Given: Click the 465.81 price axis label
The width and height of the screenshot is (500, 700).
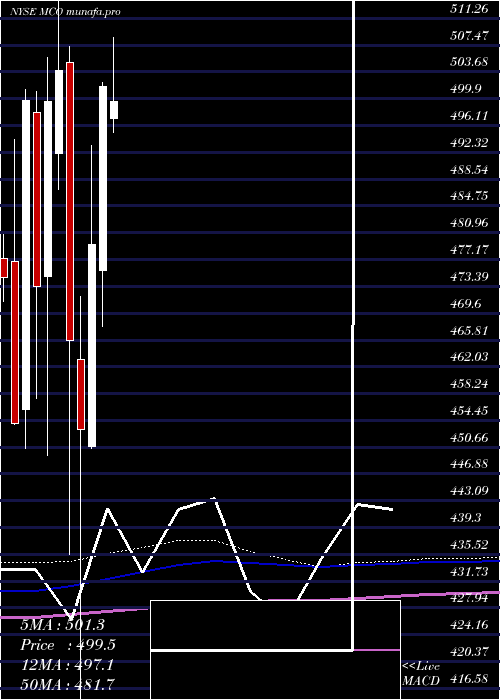Looking at the screenshot, I should (x=469, y=330).
